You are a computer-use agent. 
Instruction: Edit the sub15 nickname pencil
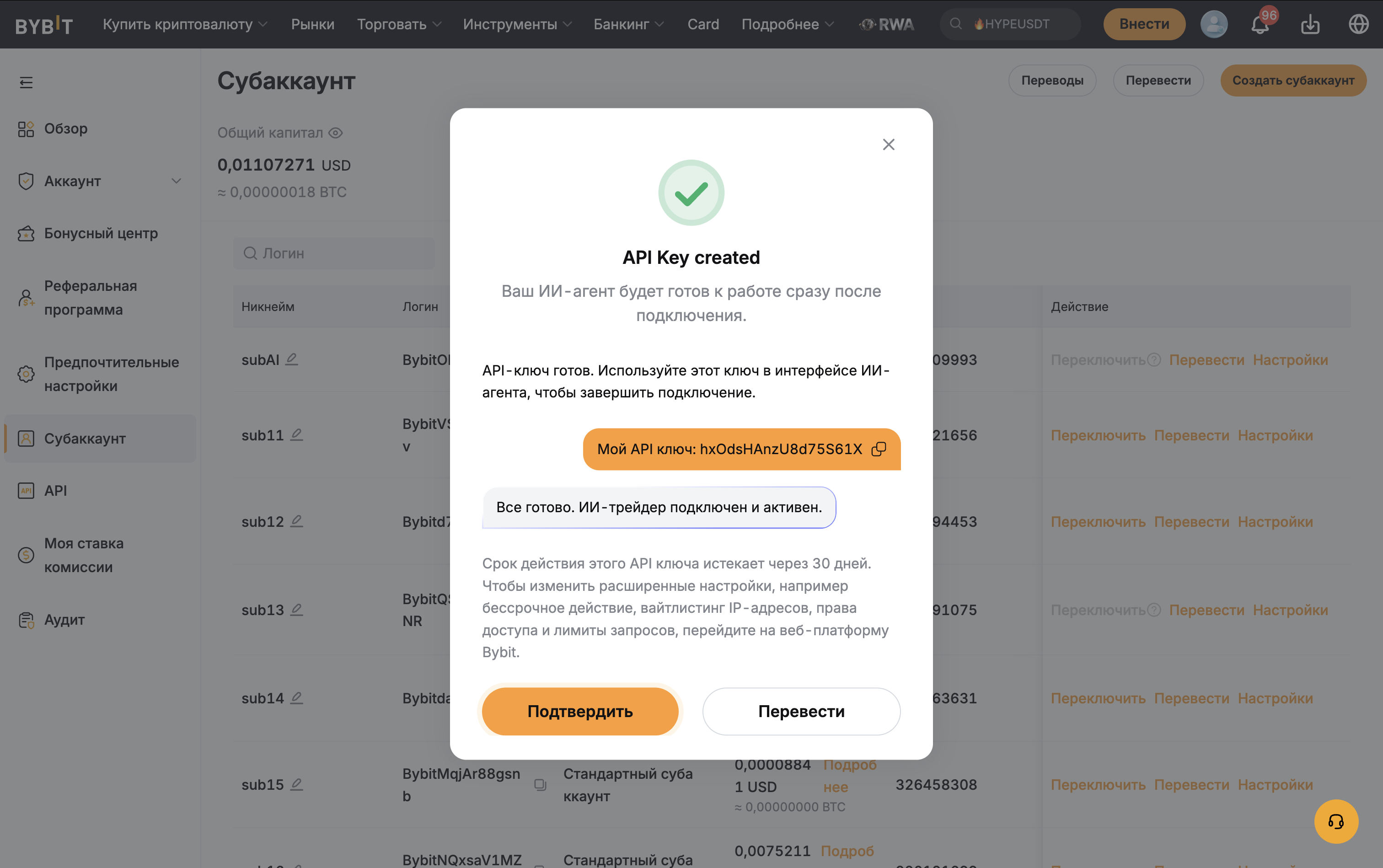tap(296, 784)
